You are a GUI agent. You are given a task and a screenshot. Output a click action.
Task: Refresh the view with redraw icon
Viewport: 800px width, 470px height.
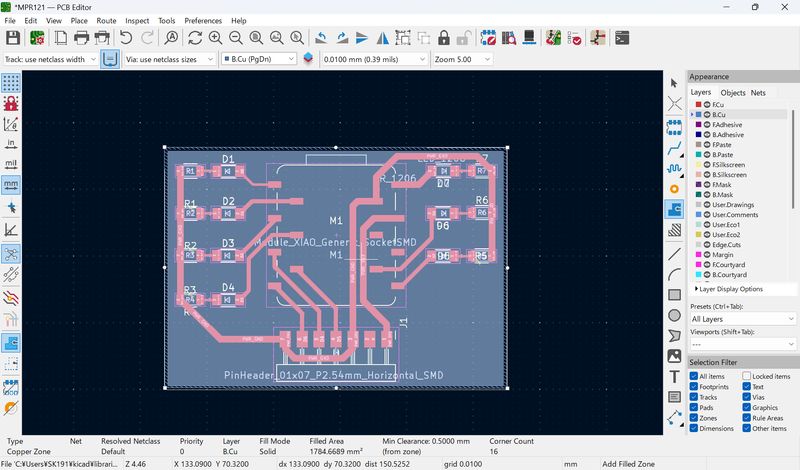195,38
